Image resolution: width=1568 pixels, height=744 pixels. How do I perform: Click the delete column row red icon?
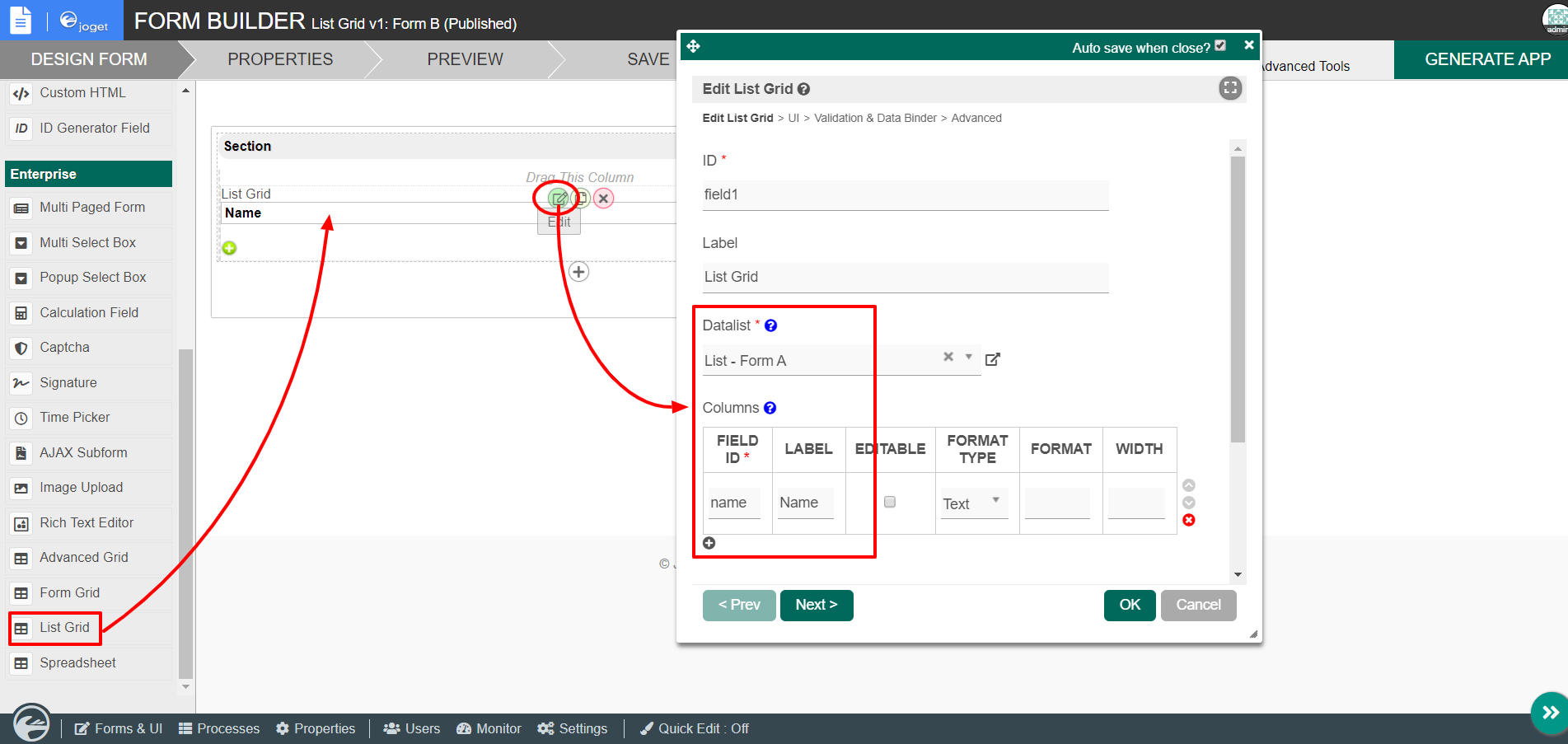coord(1188,520)
